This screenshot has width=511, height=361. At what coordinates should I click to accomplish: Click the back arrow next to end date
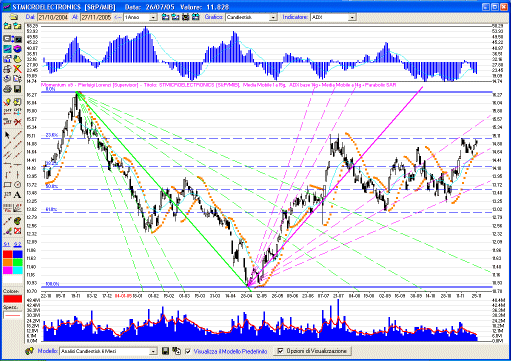click(x=118, y=17)
